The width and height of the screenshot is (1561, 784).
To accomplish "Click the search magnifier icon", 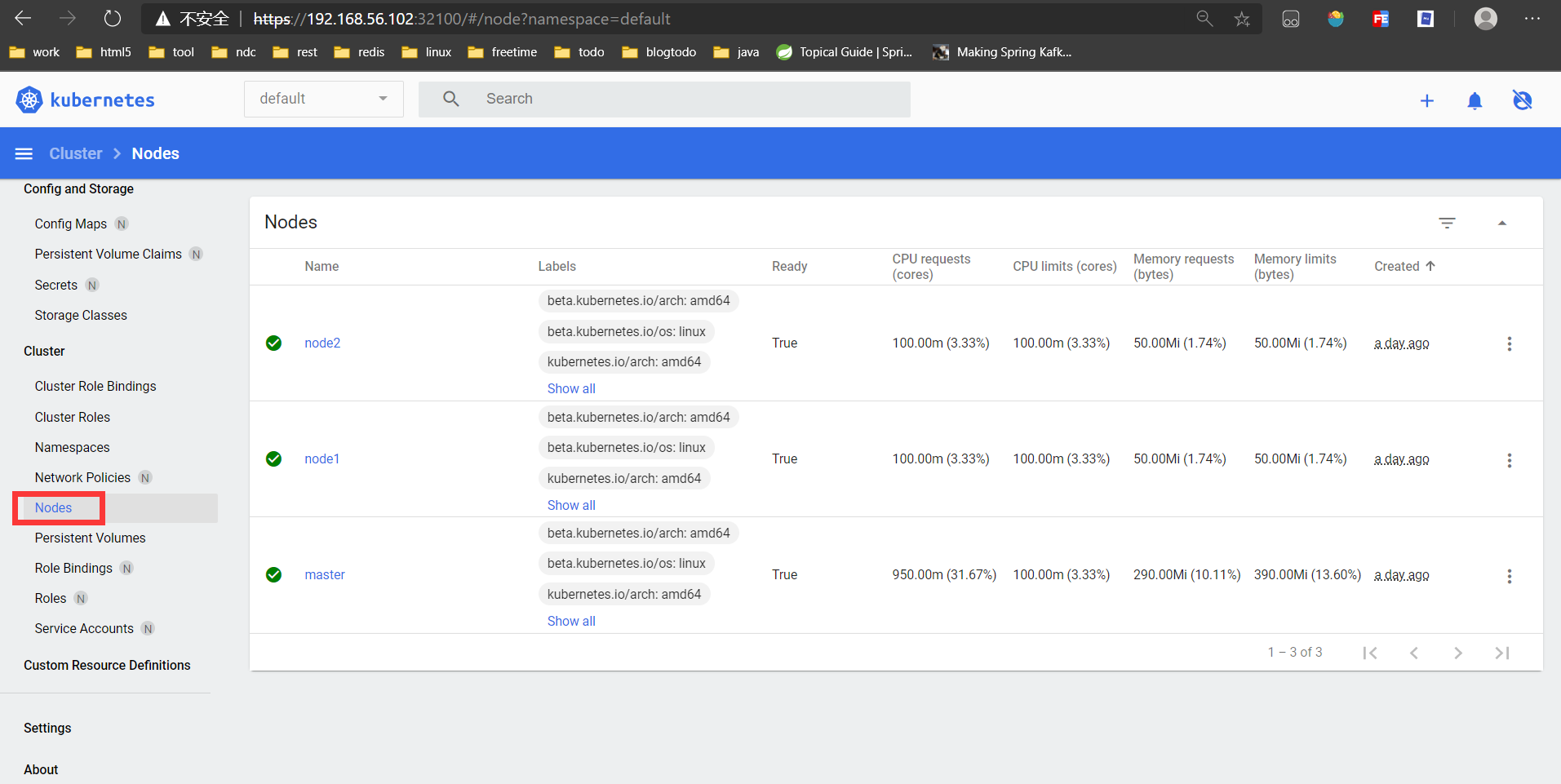I will pyautogui.click(x=451, y=99).
